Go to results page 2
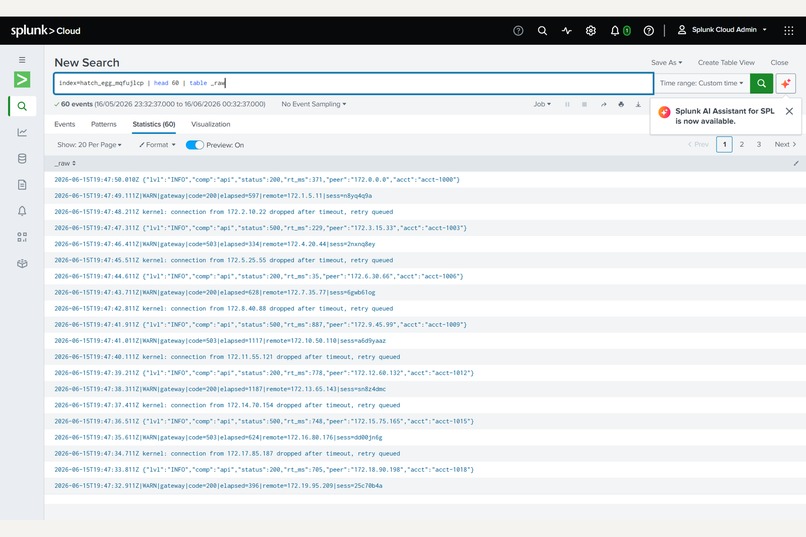This screenshot has height=537, width=806. click(742, 144)
